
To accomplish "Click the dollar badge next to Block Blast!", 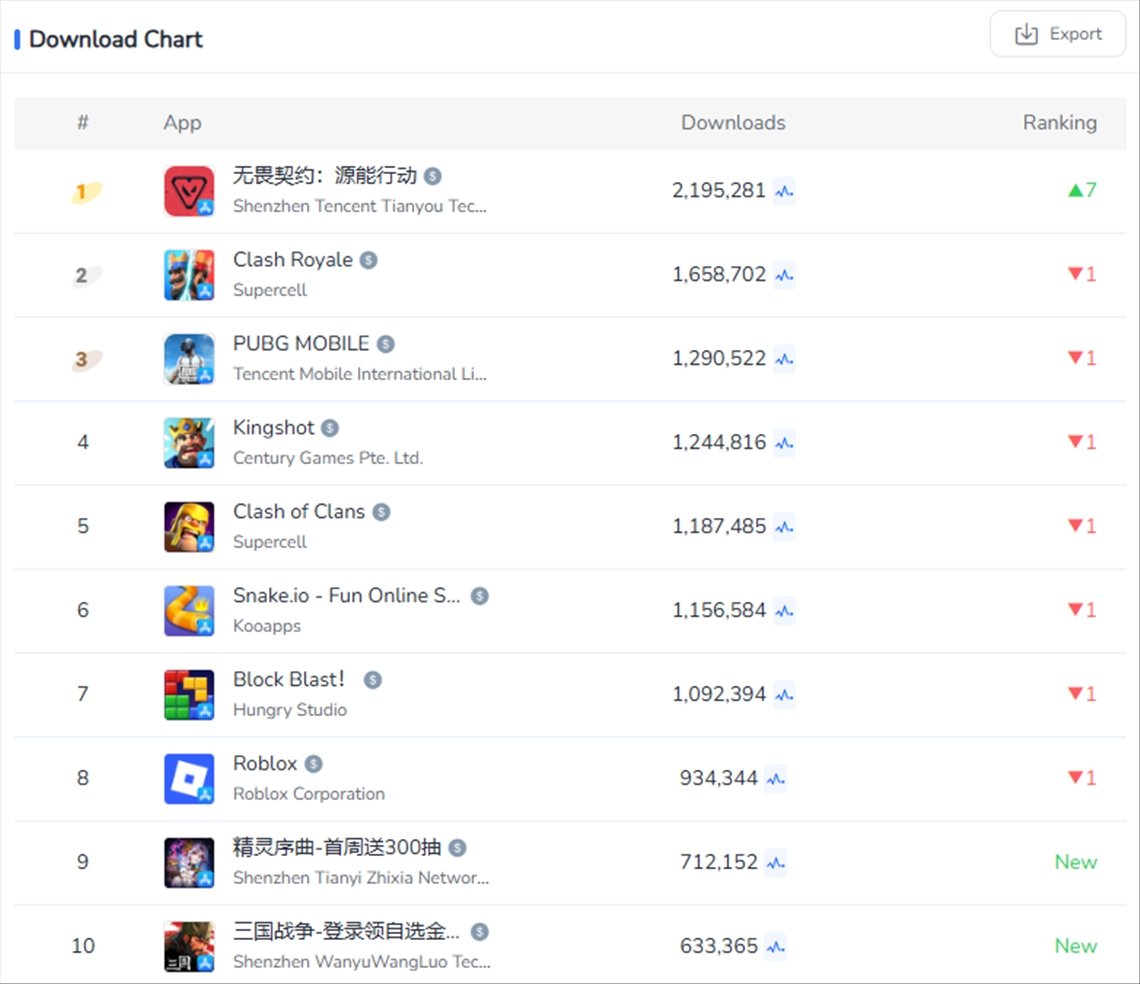I will [373, 680].
